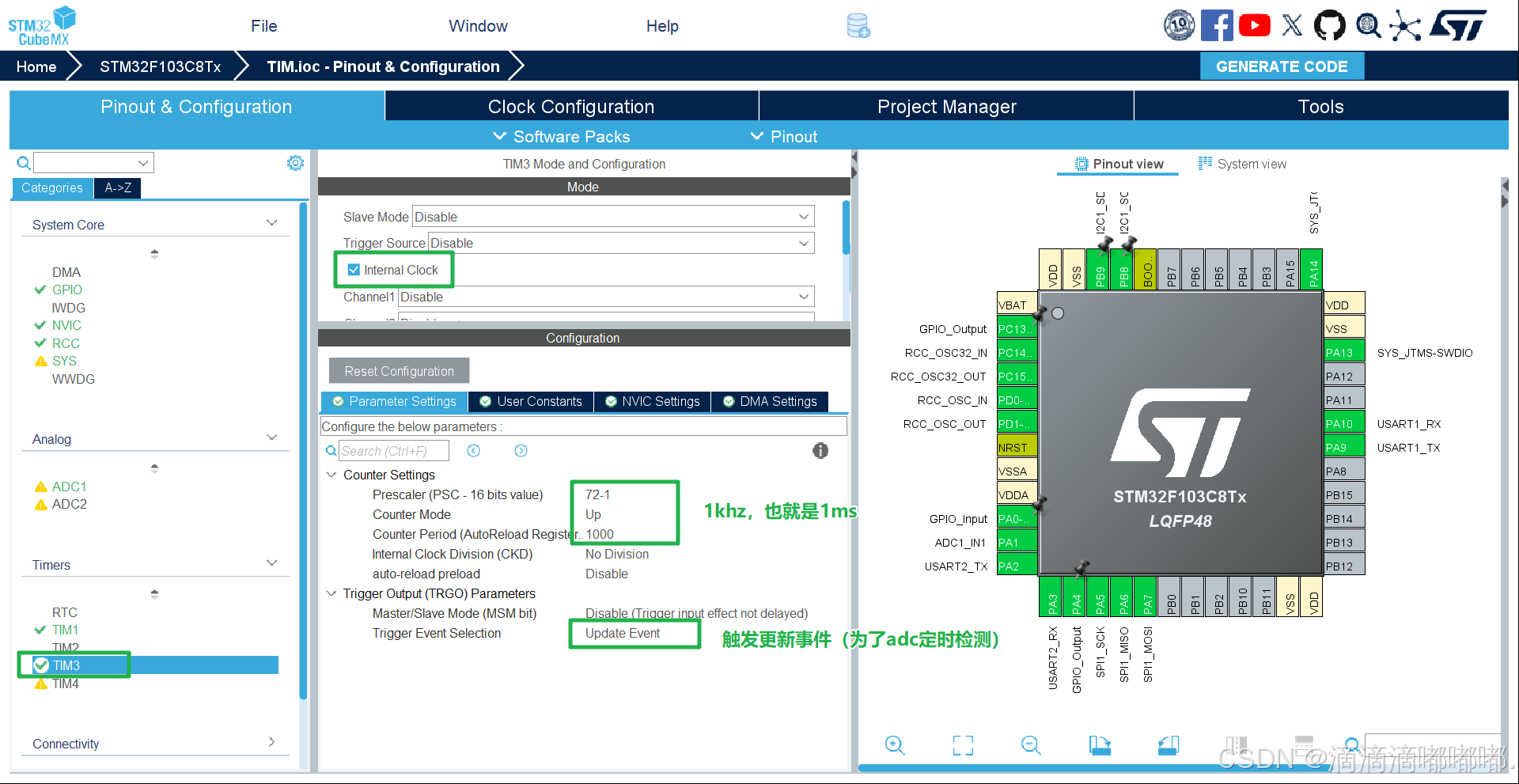
Task: Open the File menu
Action: [x=264, y=26]
